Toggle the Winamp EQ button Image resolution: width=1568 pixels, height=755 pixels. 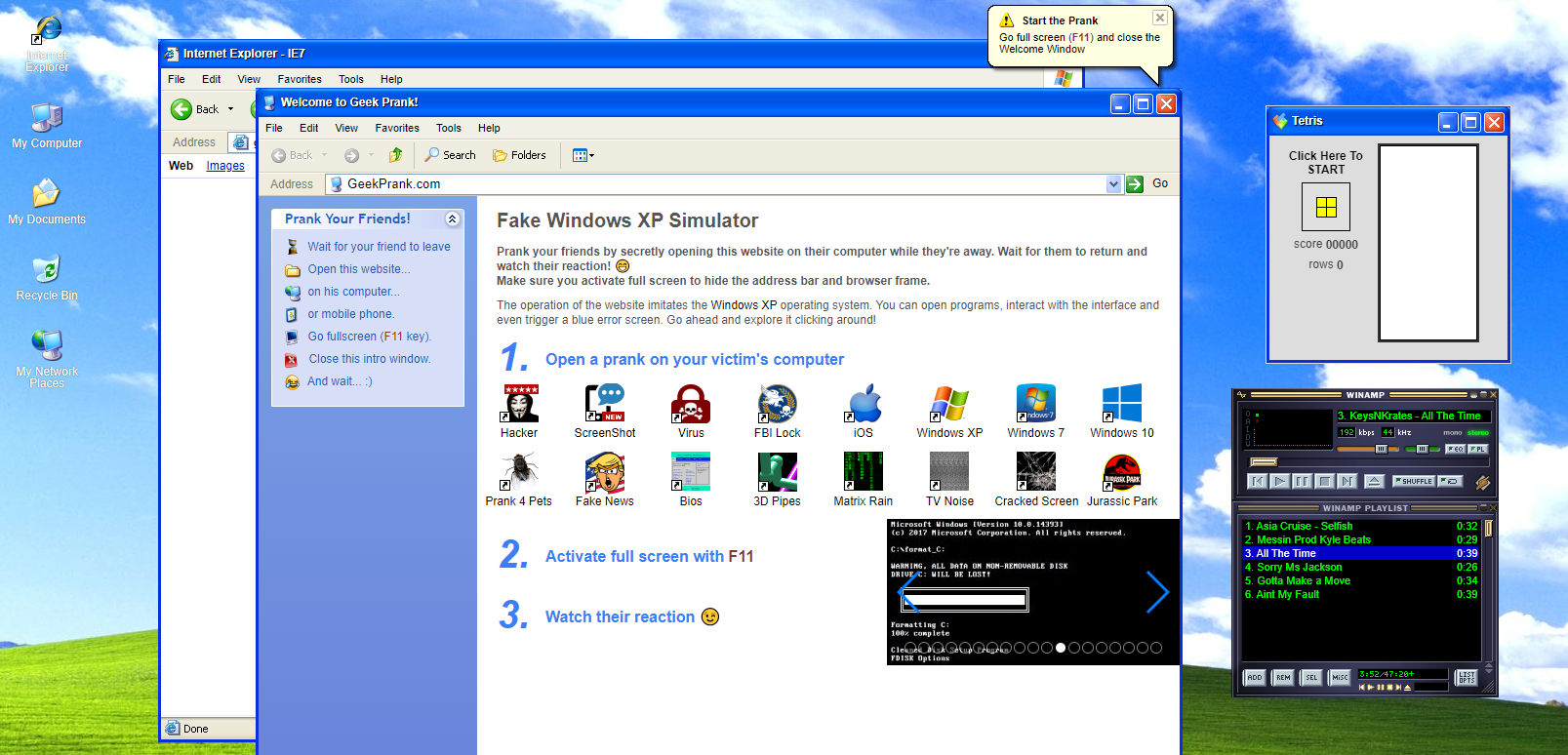[x=1455, y=449]
